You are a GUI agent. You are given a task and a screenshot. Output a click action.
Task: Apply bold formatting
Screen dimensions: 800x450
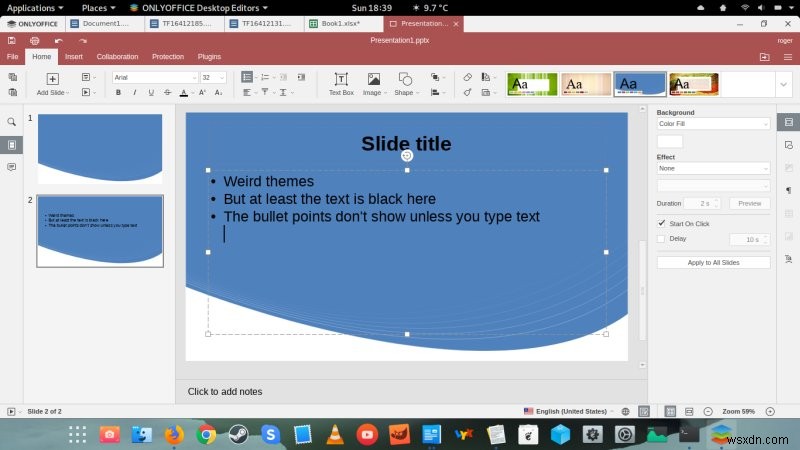point(118,92)
